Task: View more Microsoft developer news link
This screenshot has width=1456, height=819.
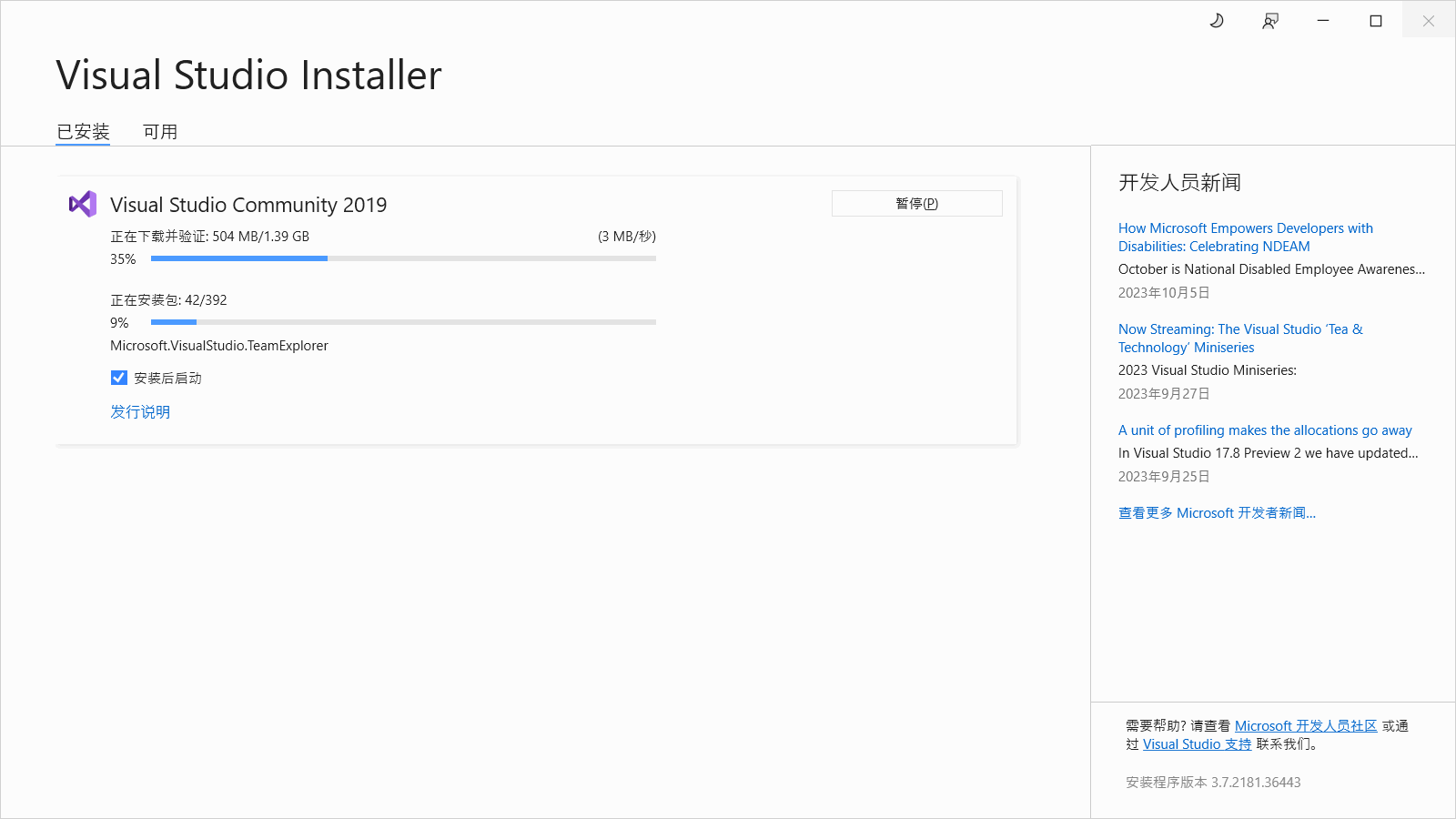Action: coord(1217,513)
